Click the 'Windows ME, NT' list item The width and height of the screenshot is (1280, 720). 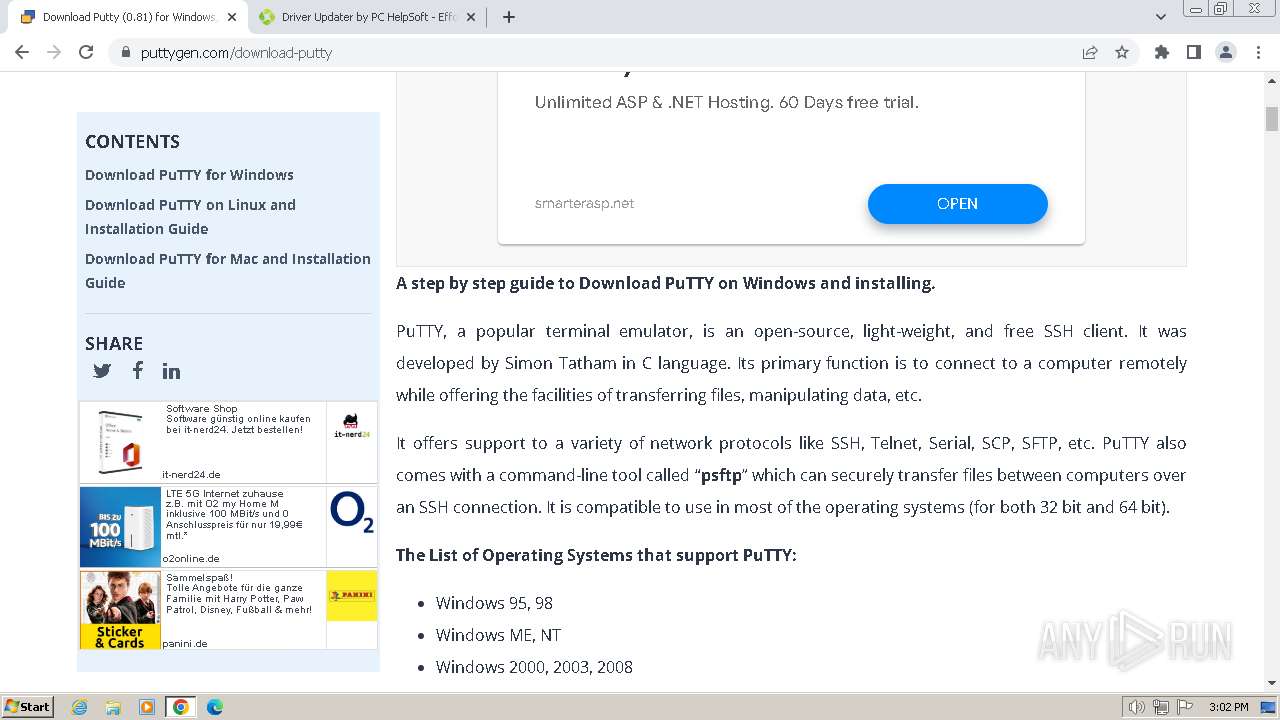[498, 635]
